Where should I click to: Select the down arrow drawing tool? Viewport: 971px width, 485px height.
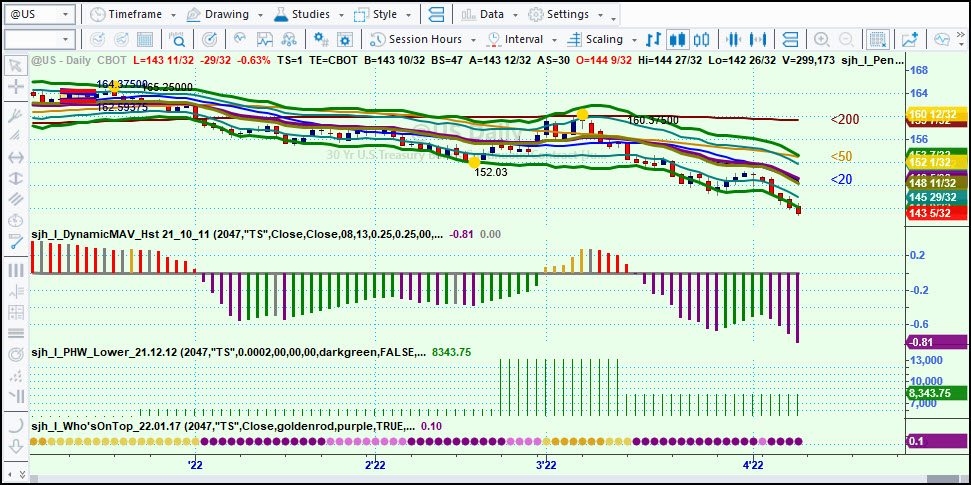click(16, 446)
